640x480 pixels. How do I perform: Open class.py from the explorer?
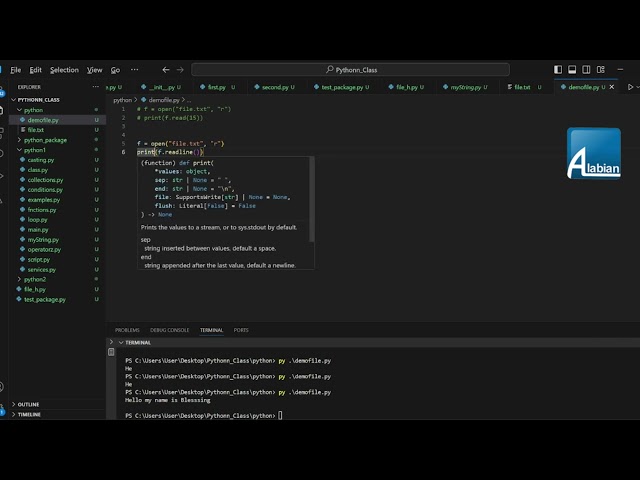point(38,170)
